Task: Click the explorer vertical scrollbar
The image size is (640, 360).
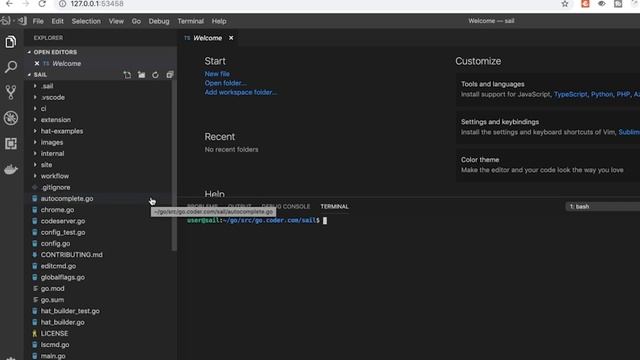Action: [174, 165]
